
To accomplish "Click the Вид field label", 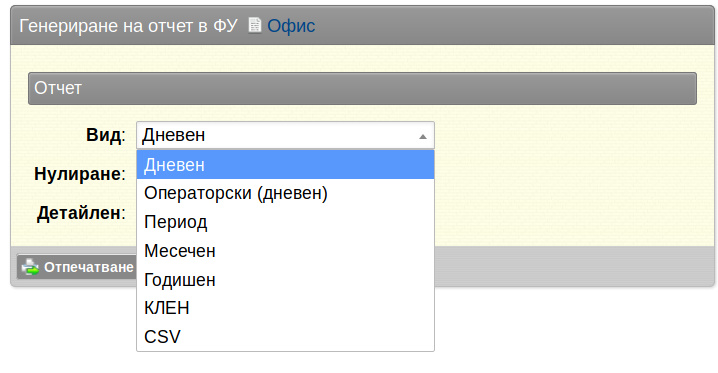I will pos(105,135).
